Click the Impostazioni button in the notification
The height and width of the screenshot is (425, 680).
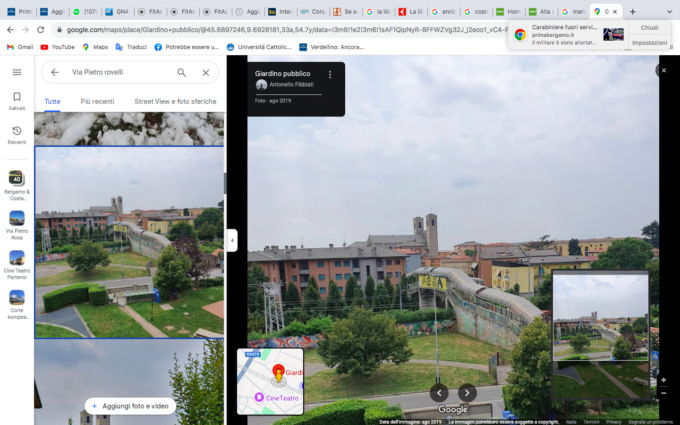pos(649,43)
